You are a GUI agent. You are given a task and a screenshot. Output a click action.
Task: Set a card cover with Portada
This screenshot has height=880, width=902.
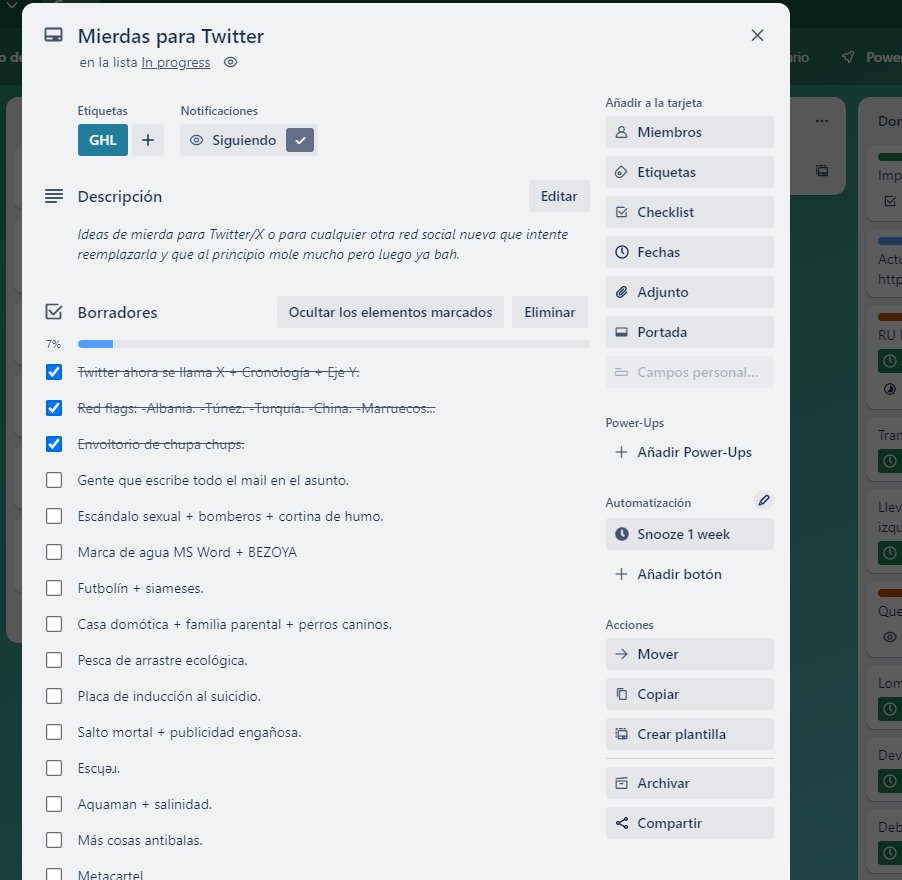[x=689, y=332]
